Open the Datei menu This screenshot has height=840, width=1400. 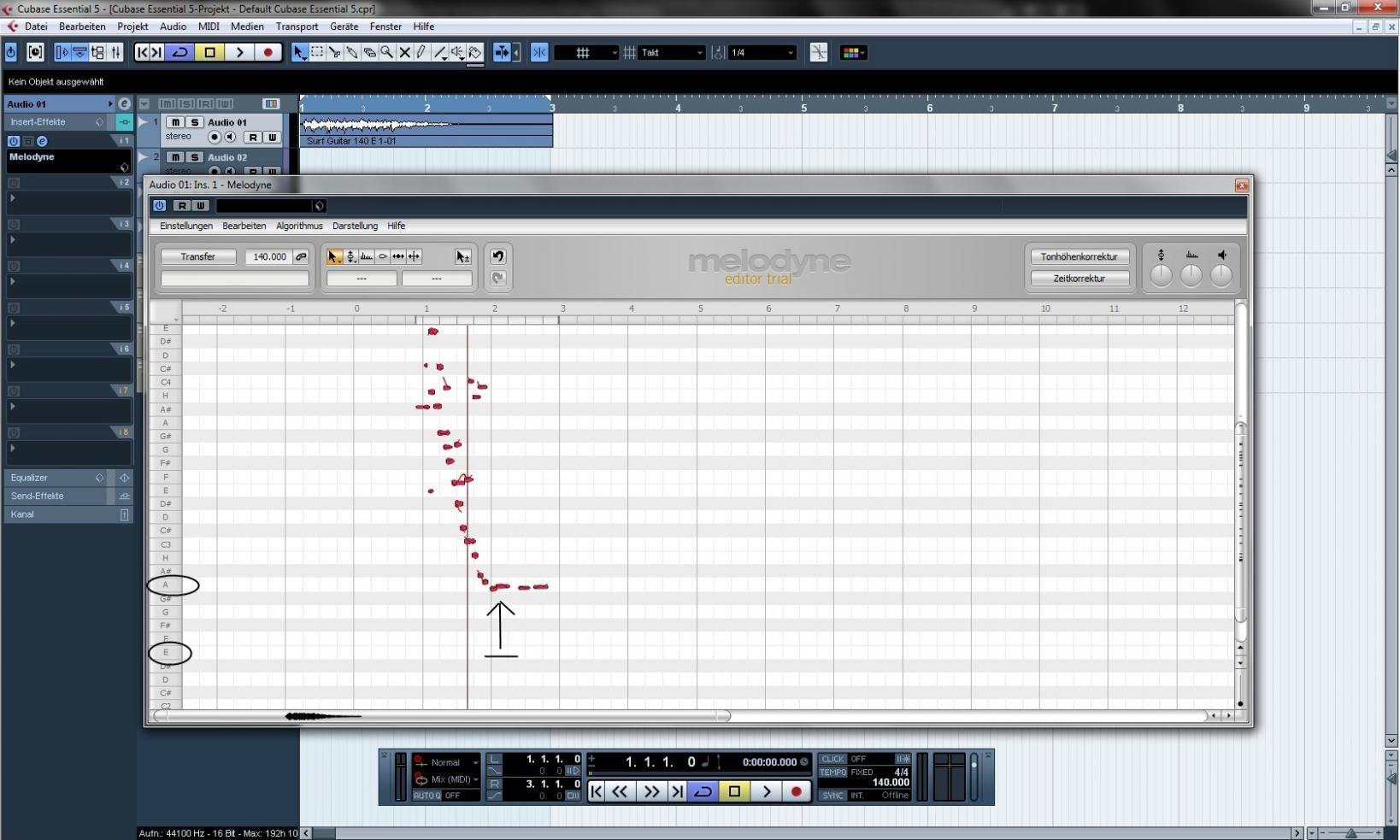click(x=36, y=26)
